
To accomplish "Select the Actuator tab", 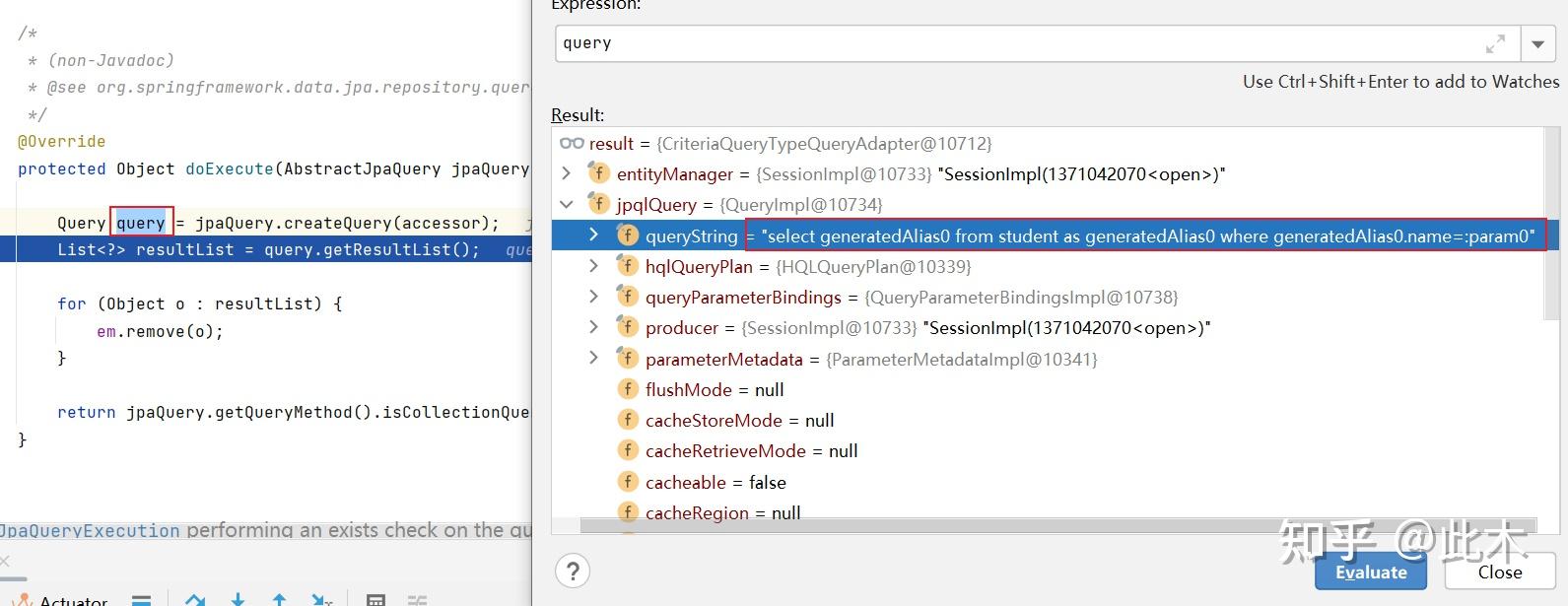I will 60,599.
